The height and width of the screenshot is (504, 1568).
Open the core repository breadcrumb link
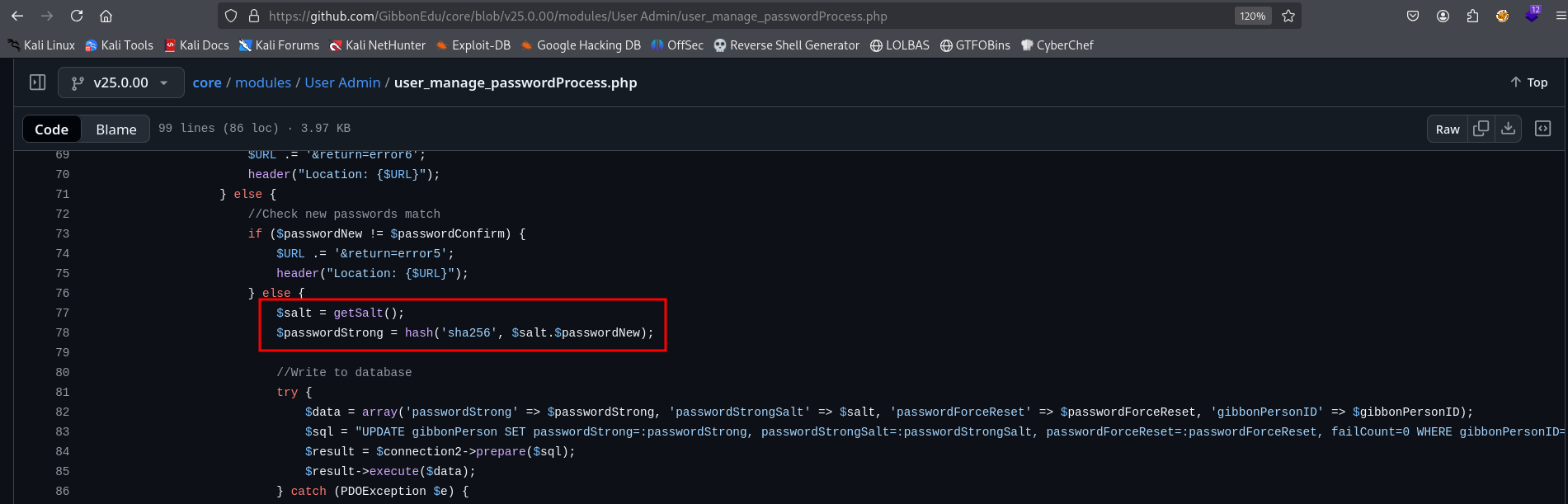(207, 82)
